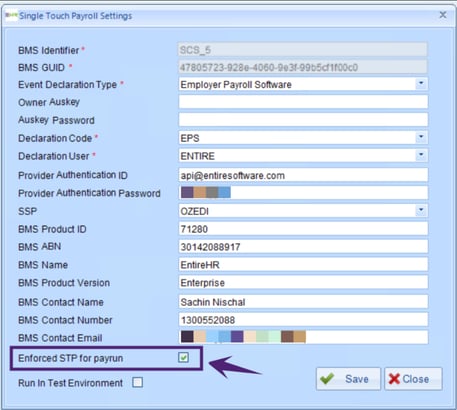This screenshot has height=410, width=457.
Task: Click the green checkmark on Save
Action: point(327,379)
